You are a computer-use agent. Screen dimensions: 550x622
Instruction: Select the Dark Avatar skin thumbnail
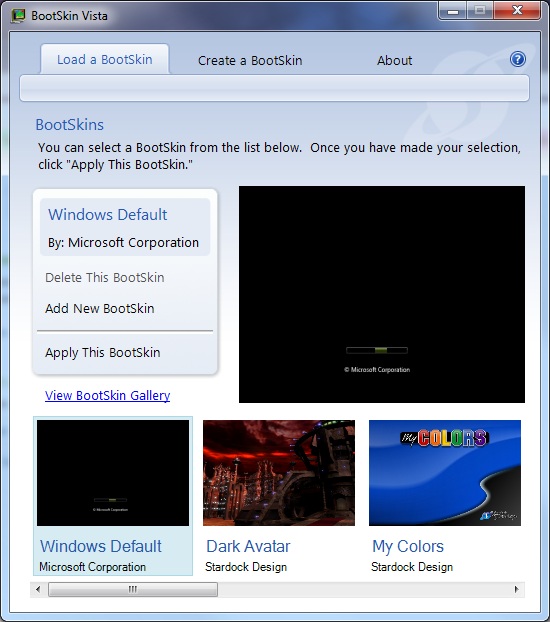[279, 473]
